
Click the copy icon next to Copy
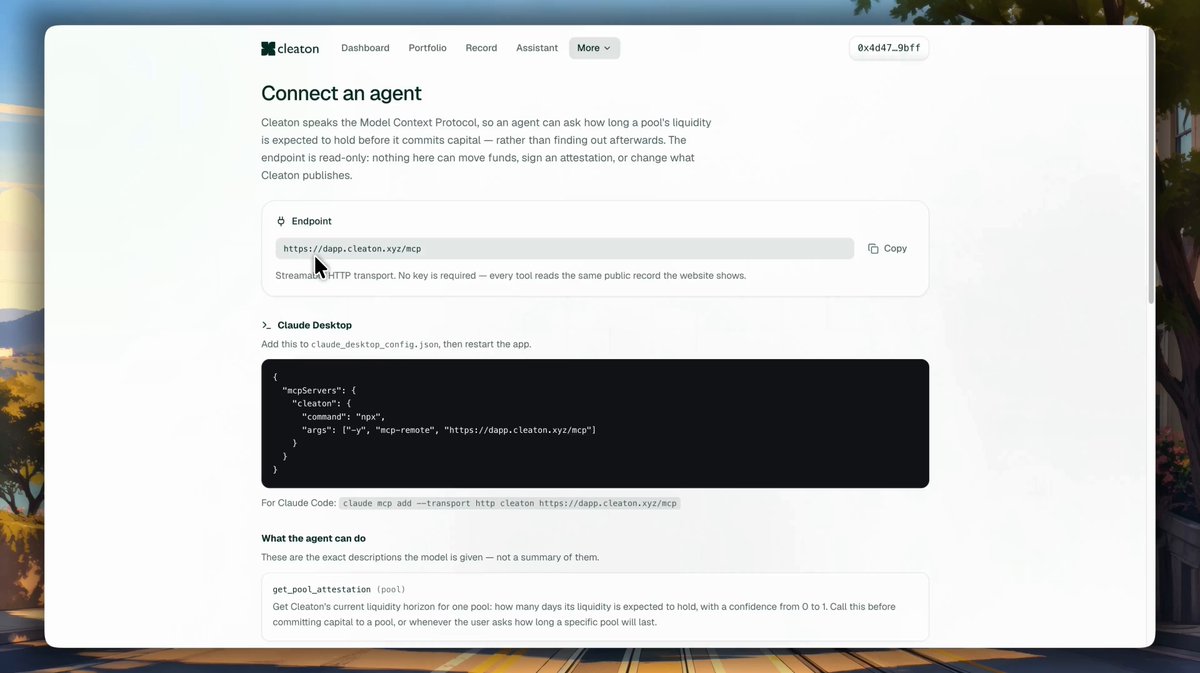coord(873,248)
